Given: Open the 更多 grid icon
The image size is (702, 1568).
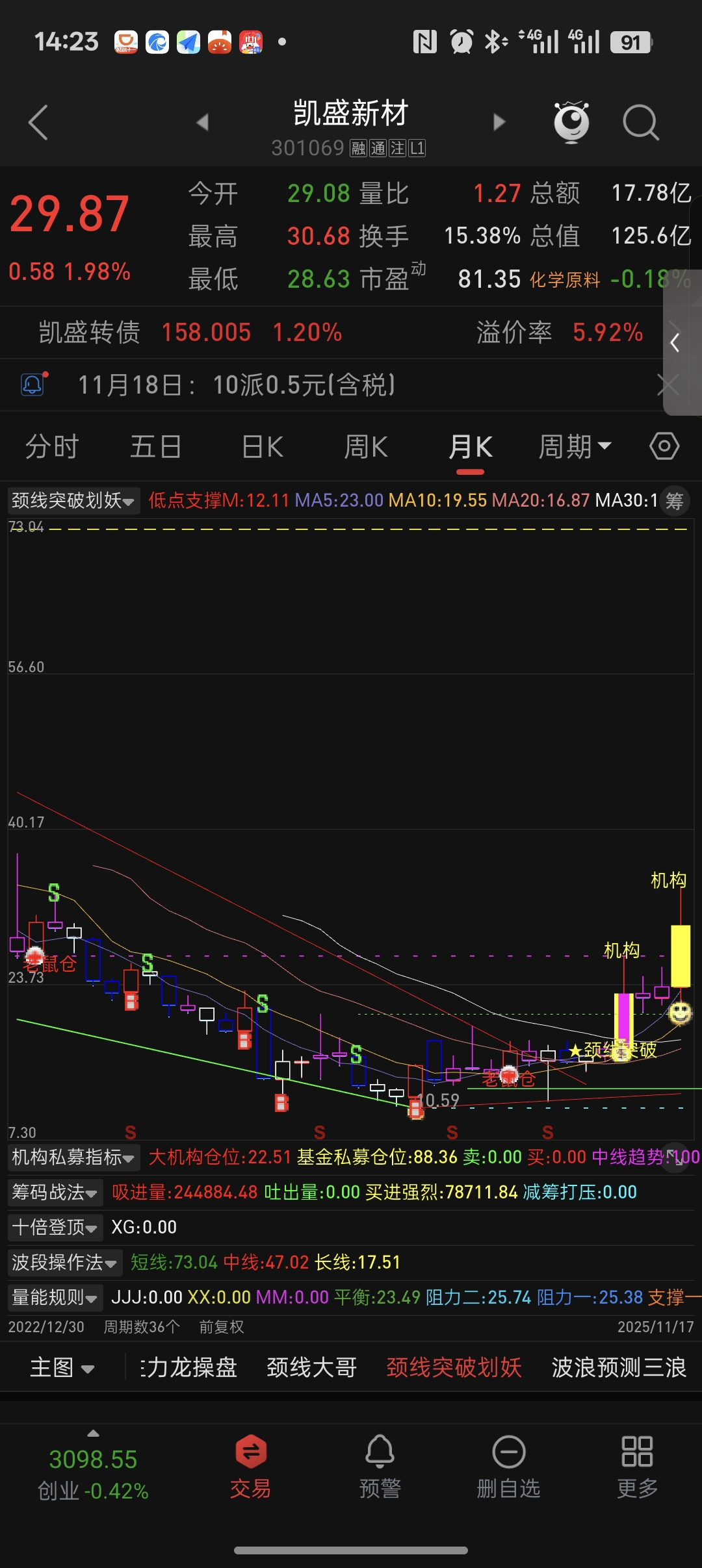Looking at the screenshot, I should click(x=637, y=1466).
